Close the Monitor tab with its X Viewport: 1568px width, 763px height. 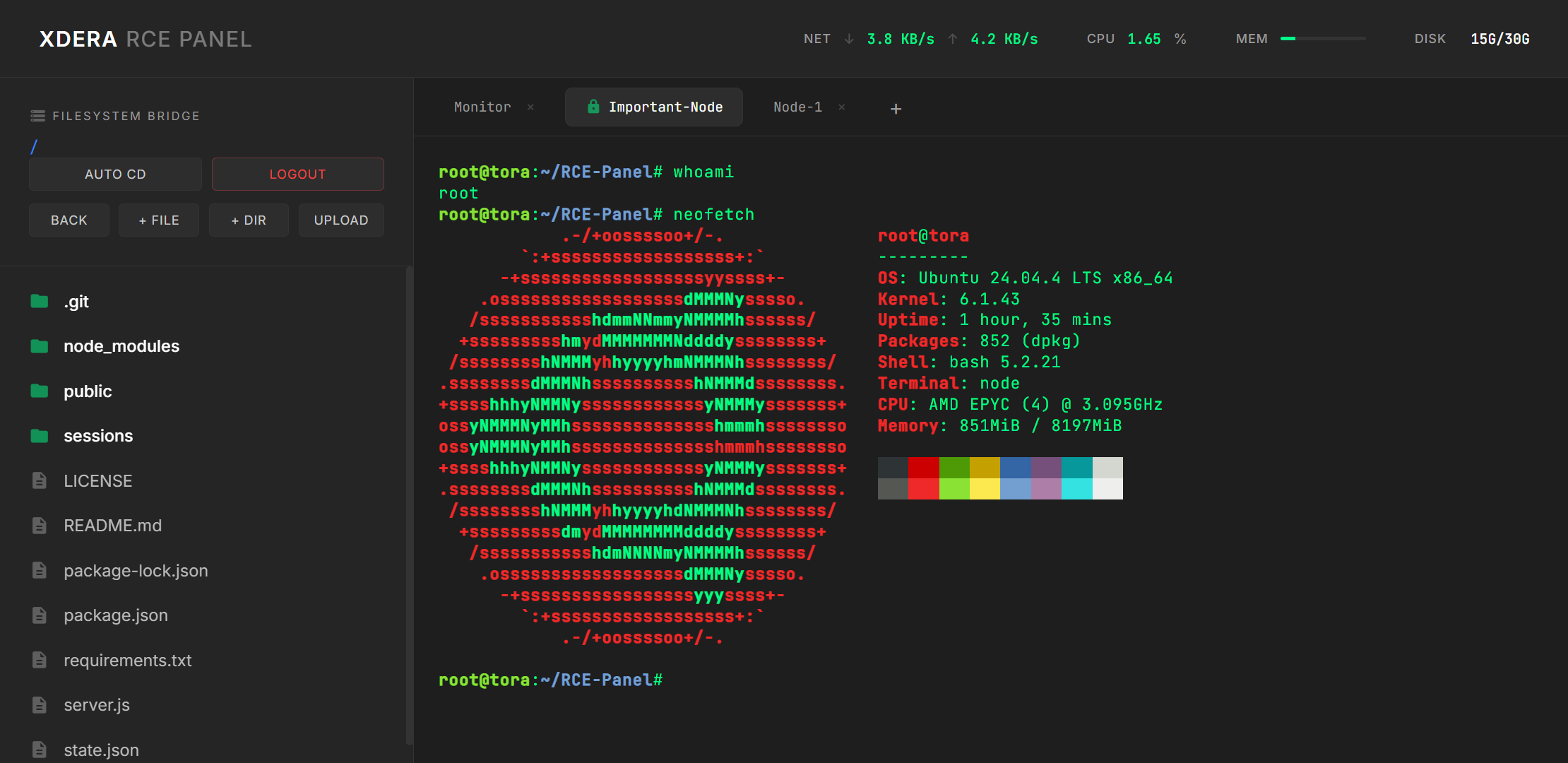(x=530, y=107)
